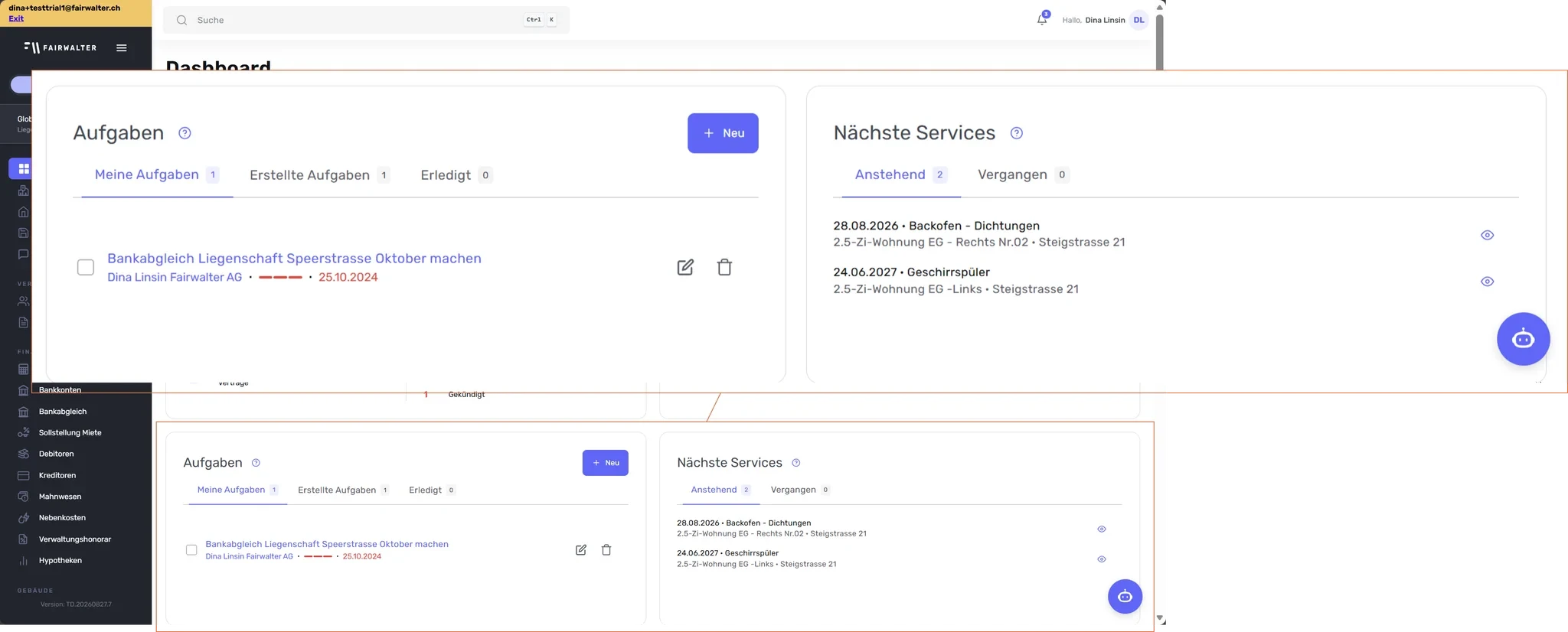Image resolution: width=1568 pixels, height=632 pixels.
Task: Click the speech bubble icon in the sidebar
Action: [24, 254]
